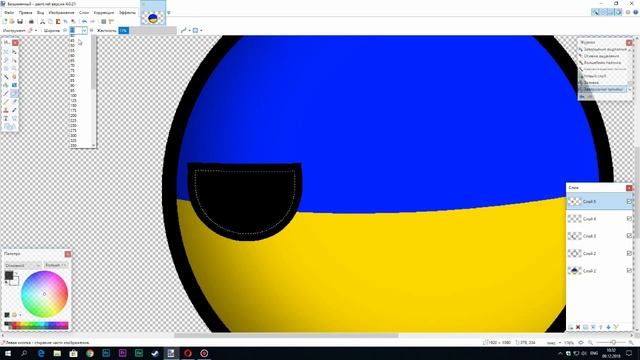This screenshot has width=640, height=360.
Task: Delete layer with red X icon
Action: tap(578, 327)
